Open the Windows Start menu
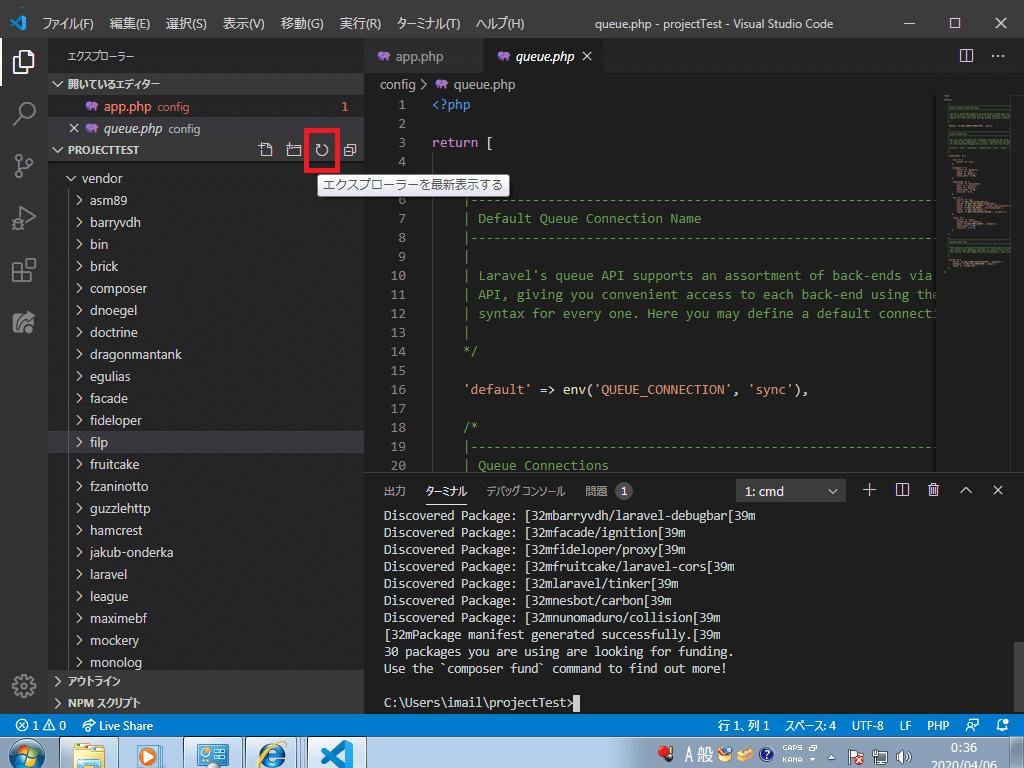The width and height of the screenshot is (1024, 768). pyautogui.click(x=26, y=753)
